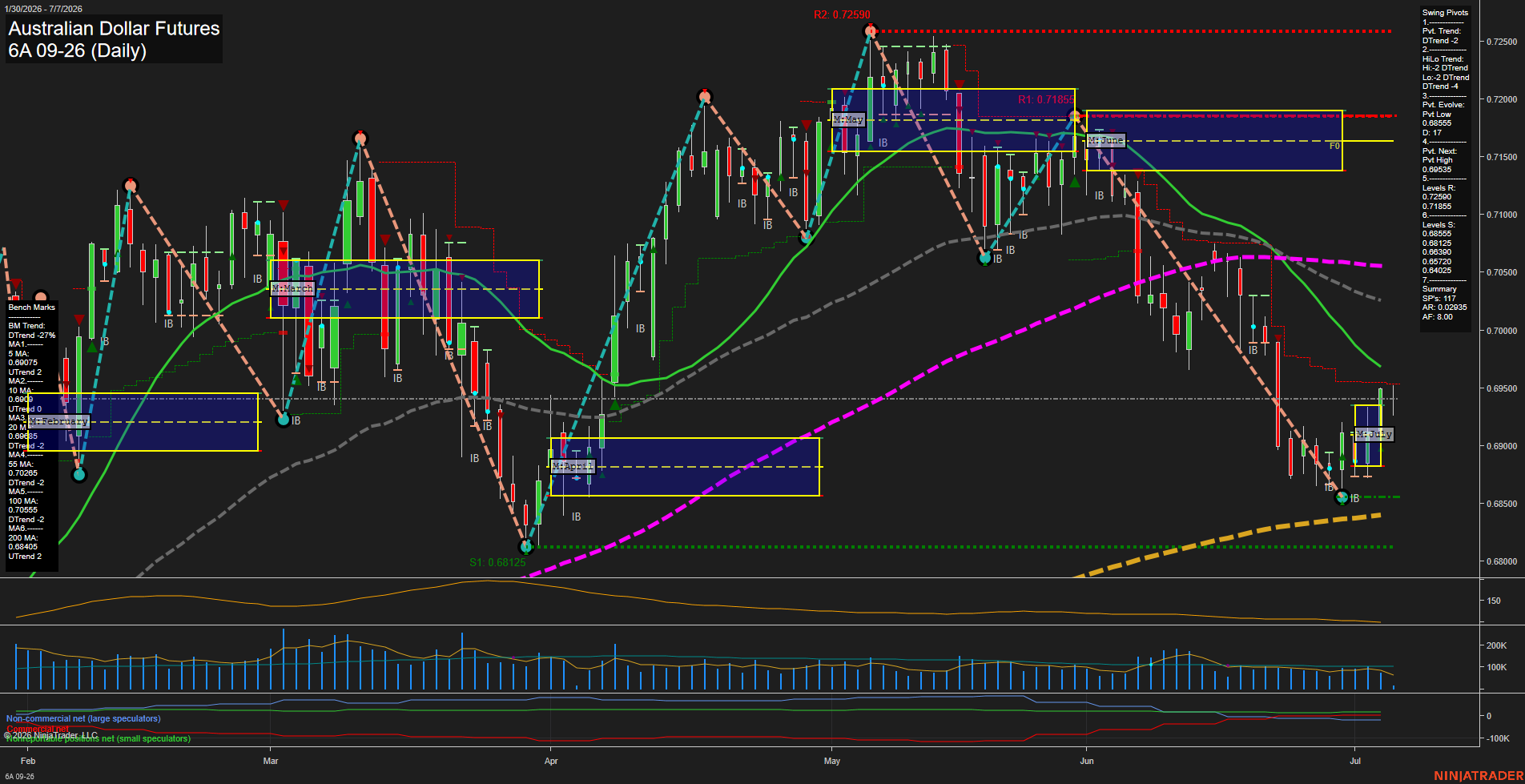The image size is (1525, 784).
Task: Click the AF: 8.00 summary value
Action: click(x=1438, y=317)
